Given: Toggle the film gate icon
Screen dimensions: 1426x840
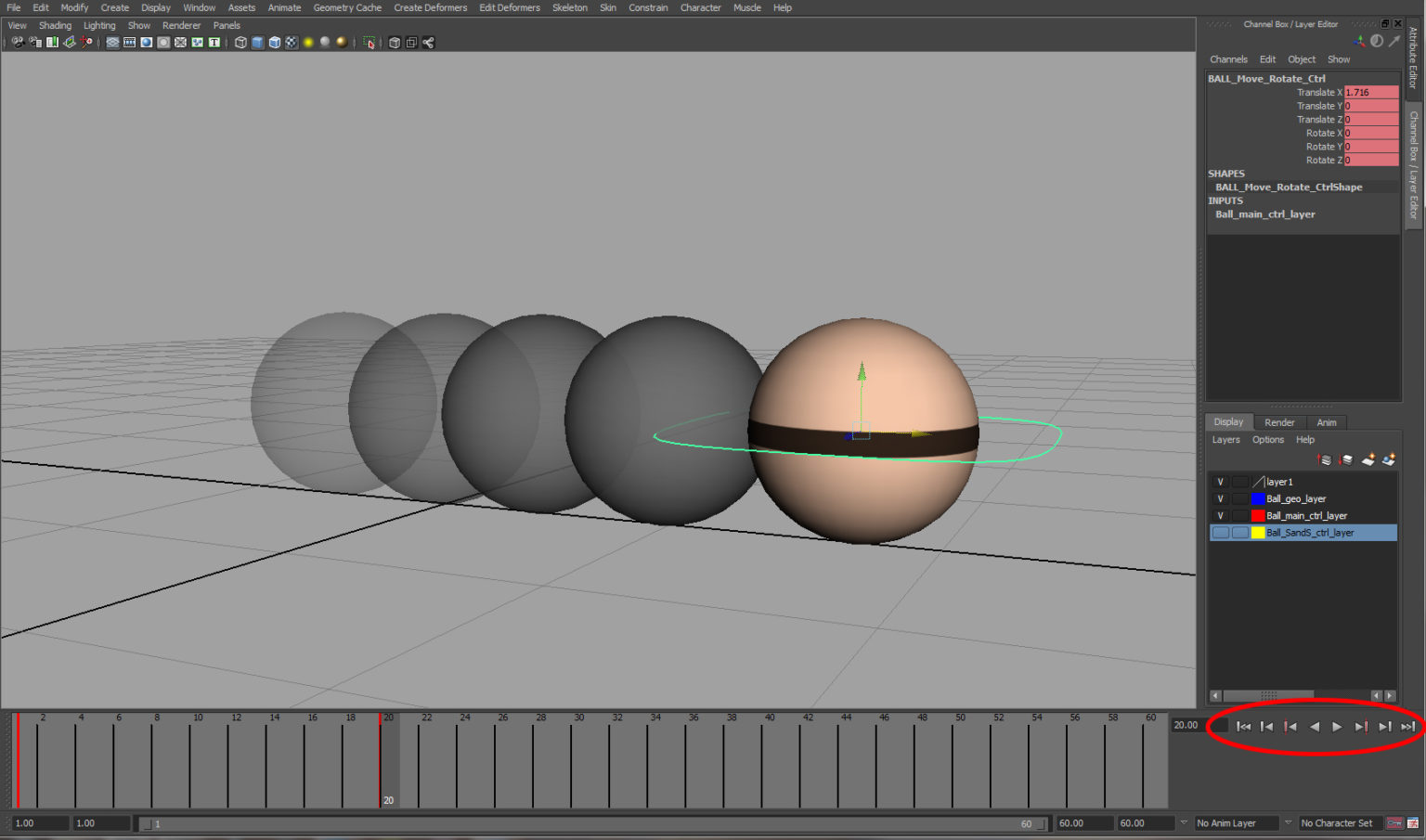Looking at the screenshot, I should (x=130, y=43).
